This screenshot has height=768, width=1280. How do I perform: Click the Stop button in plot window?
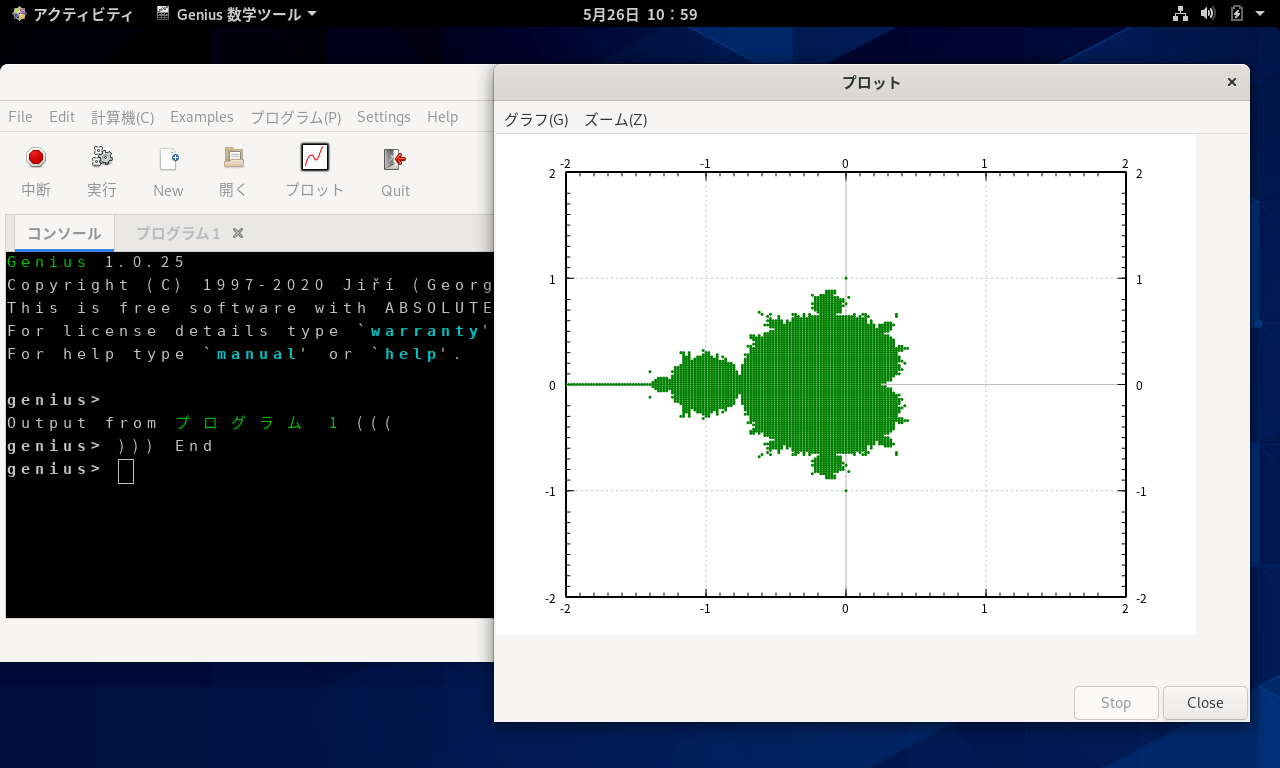tap(1116, 702)
